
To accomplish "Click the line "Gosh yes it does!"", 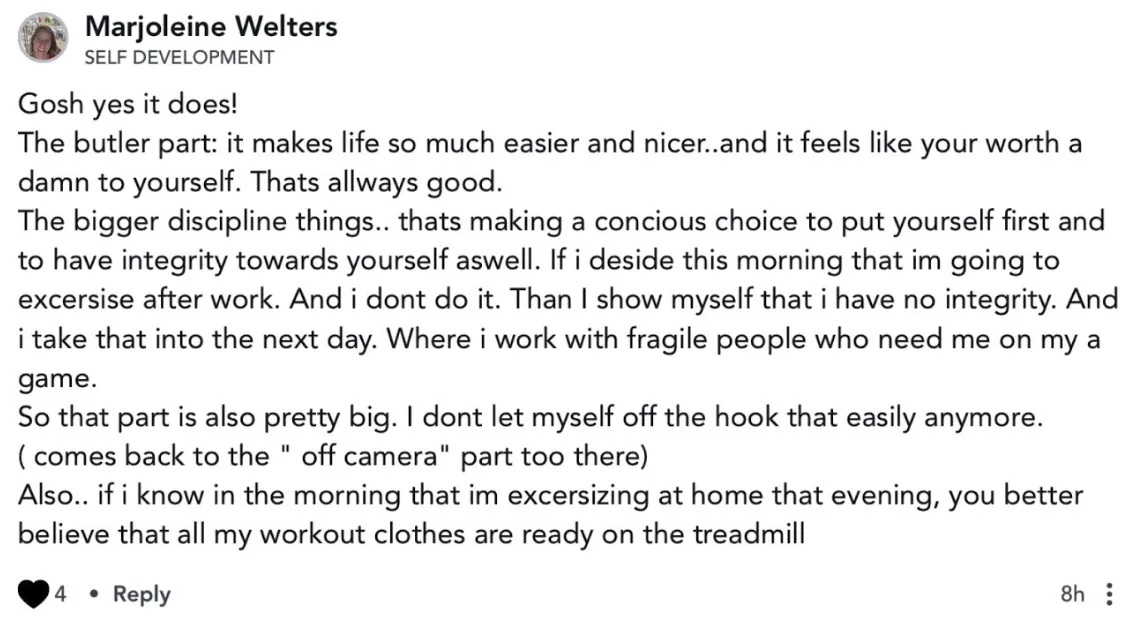I will [127, 104].
